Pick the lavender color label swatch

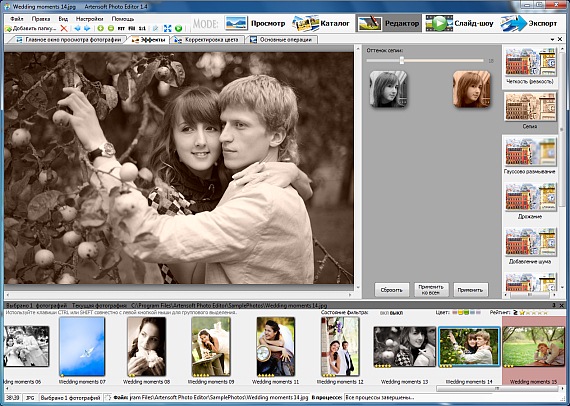pos(478,312)
